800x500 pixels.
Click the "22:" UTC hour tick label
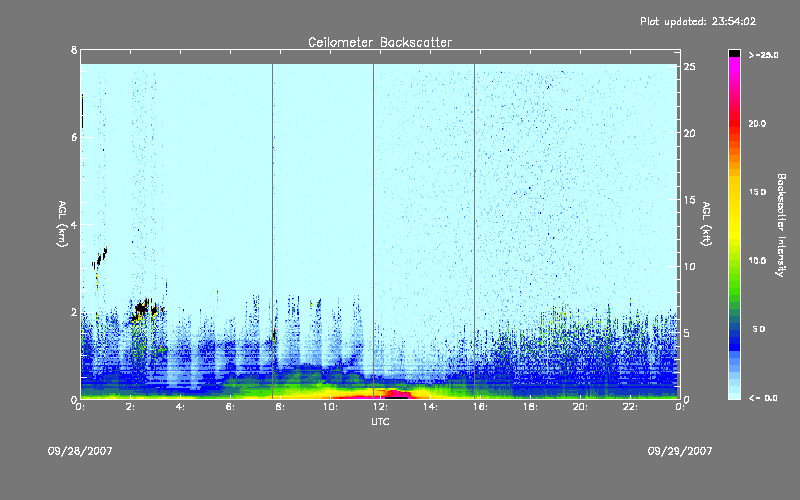click(630, 407)
